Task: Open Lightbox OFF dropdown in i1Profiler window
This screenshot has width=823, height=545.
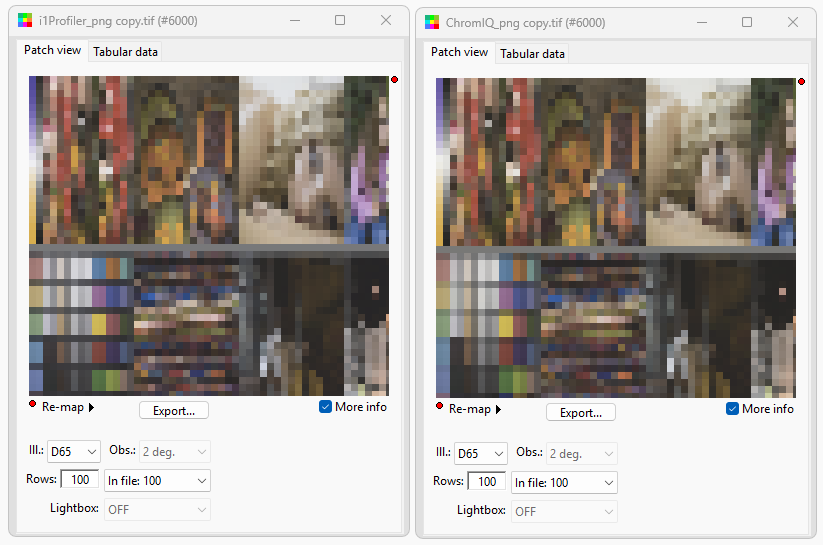Action: pos(157,509)
